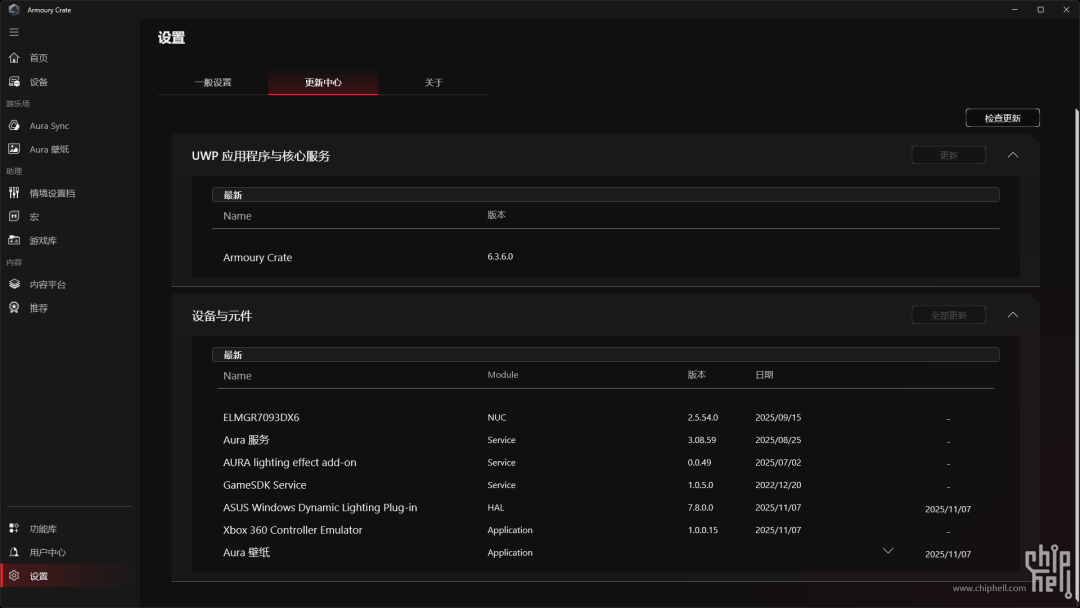Viewport: 1080px width, 608px height.
Task: Open Devices (设备) icon in sidebar
Action: [14, 82]
